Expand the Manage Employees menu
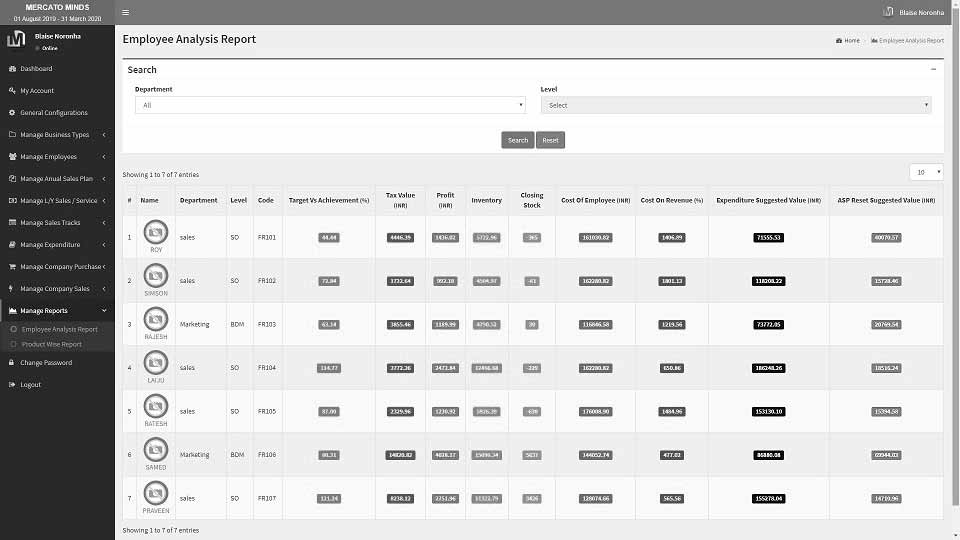Viewport: 960px width, 540px height. click(x=57, y=157)
